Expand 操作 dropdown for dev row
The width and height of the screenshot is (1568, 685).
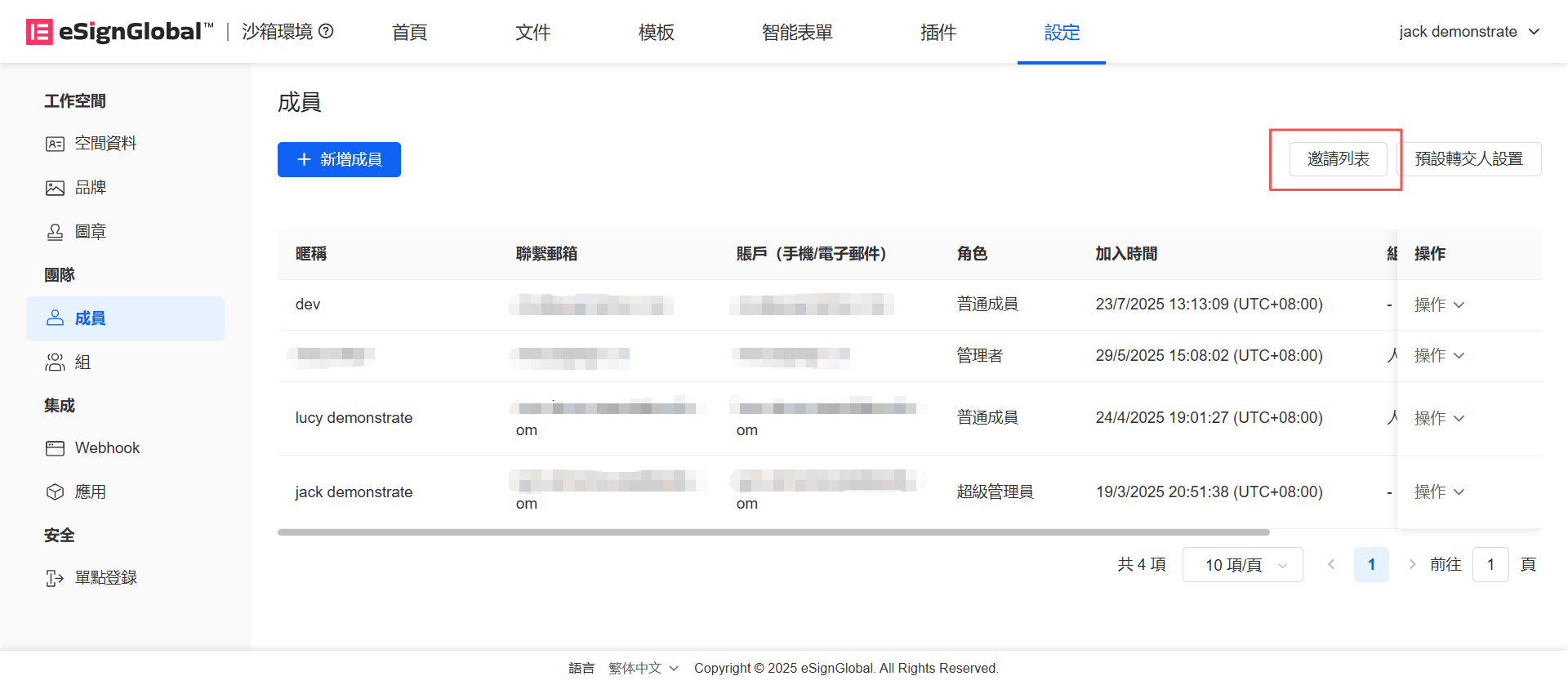coord(1438,305)
